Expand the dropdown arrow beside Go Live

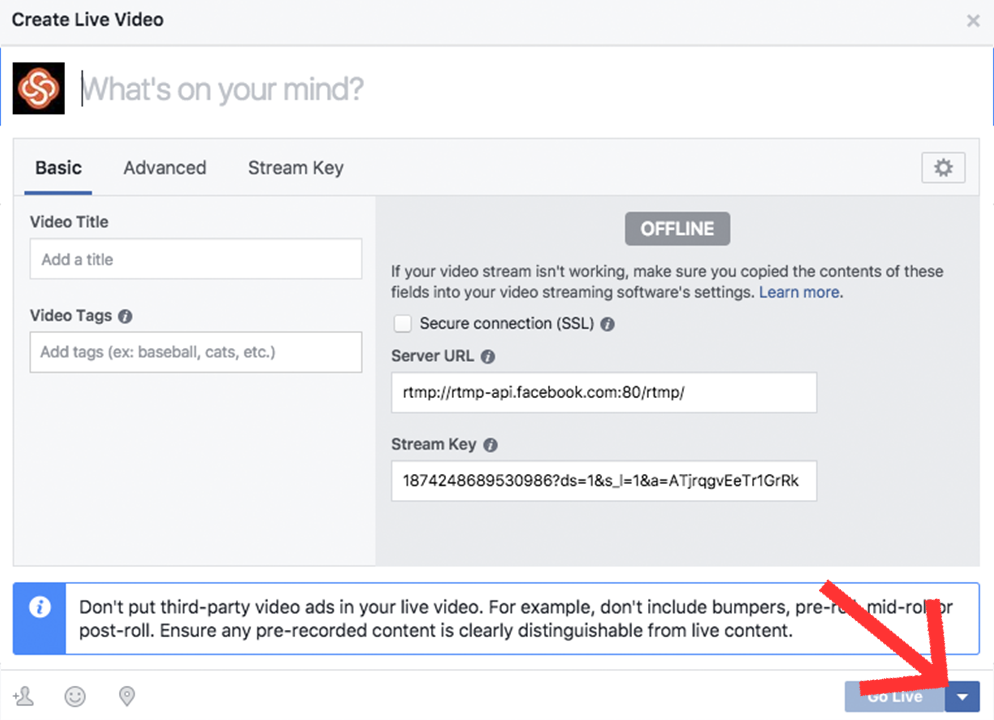pos(962,697)
